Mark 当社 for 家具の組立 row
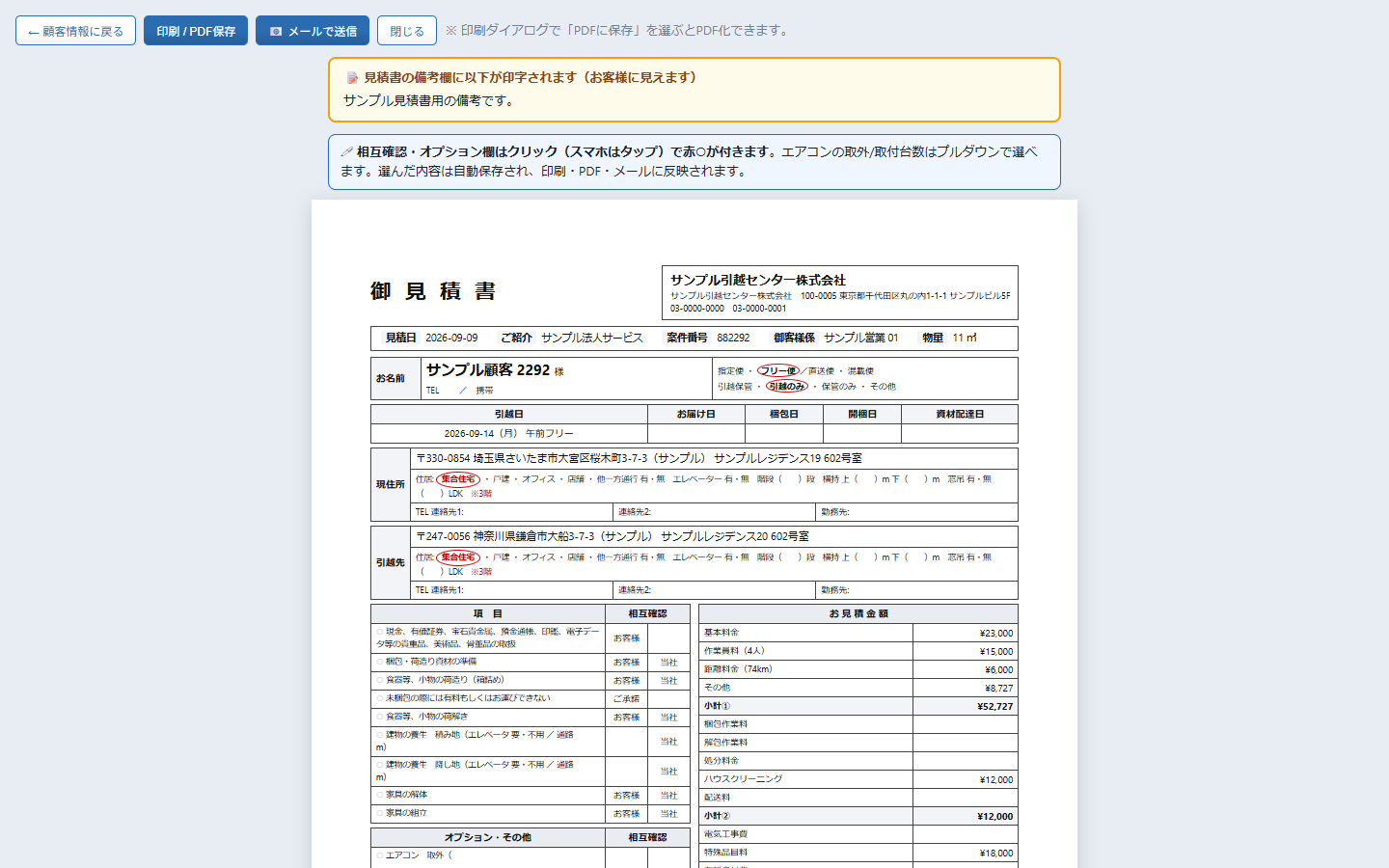1389x868 pixels. [668, 813]
